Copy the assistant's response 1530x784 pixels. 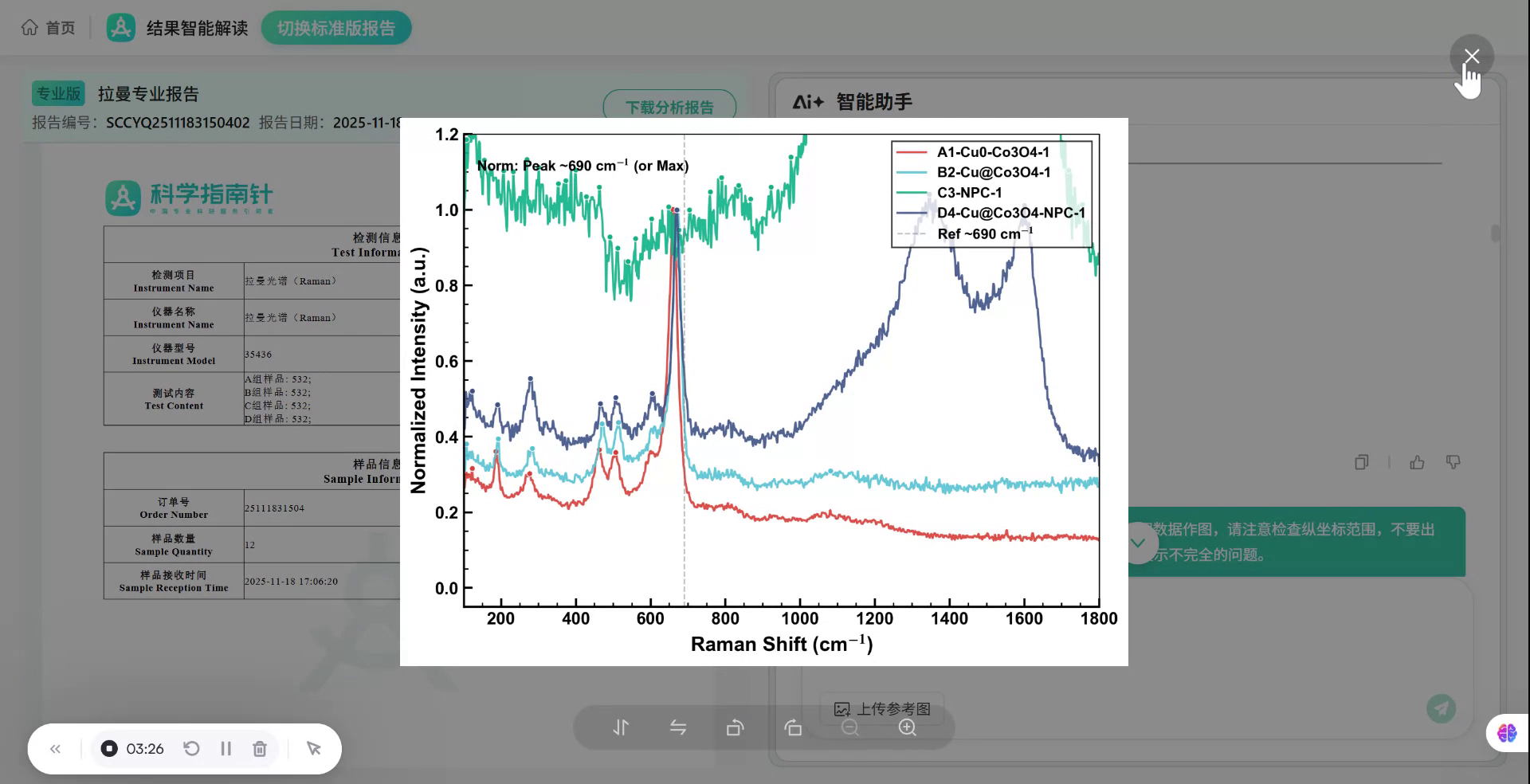click(x=1361, y=462)
